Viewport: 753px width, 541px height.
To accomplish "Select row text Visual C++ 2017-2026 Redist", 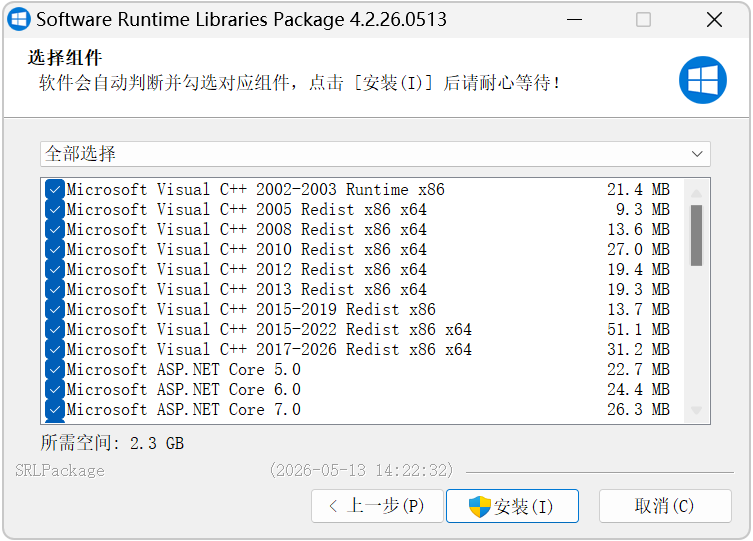I will tap(269, 349).
